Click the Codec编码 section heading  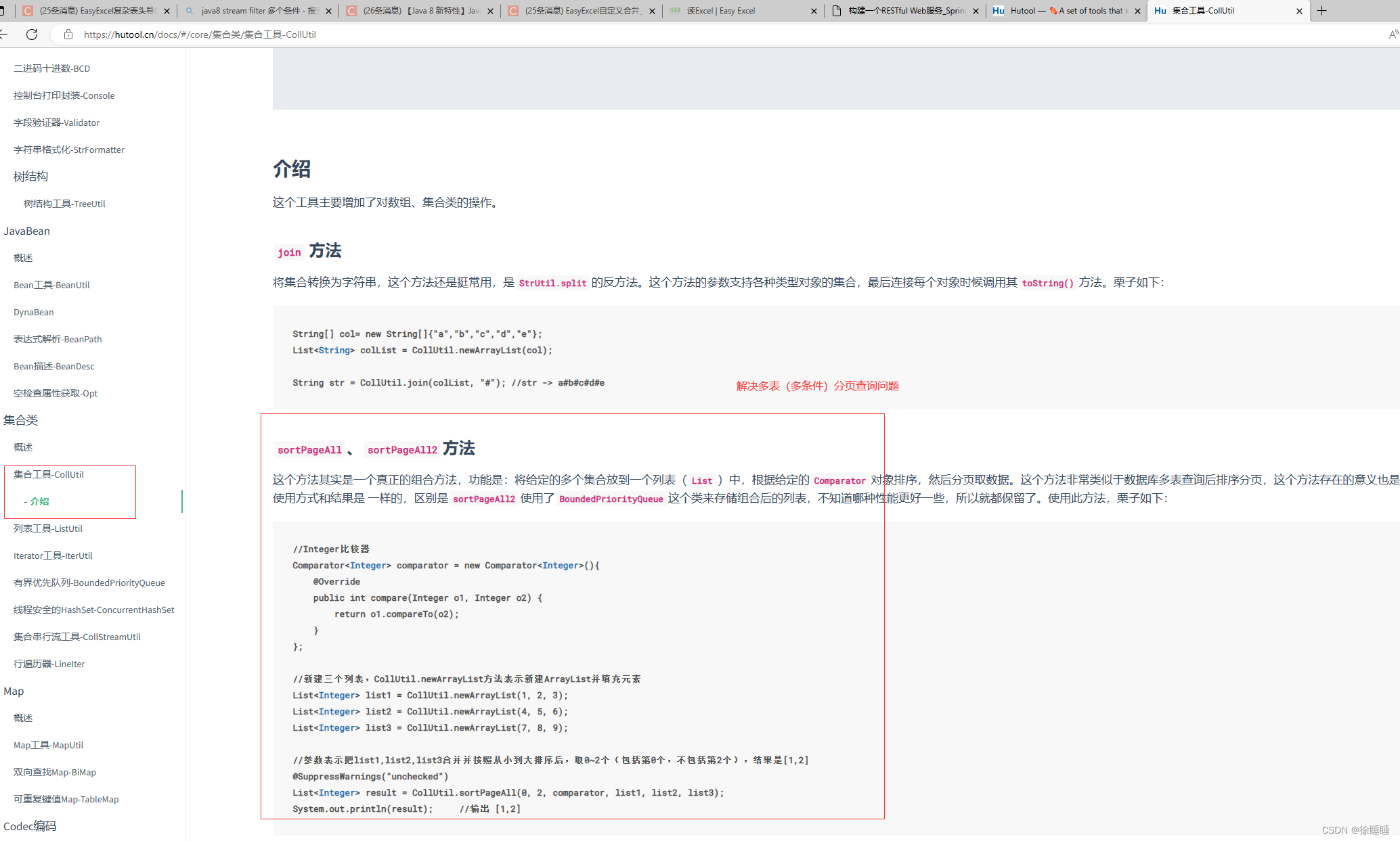[x=30, y=826]
